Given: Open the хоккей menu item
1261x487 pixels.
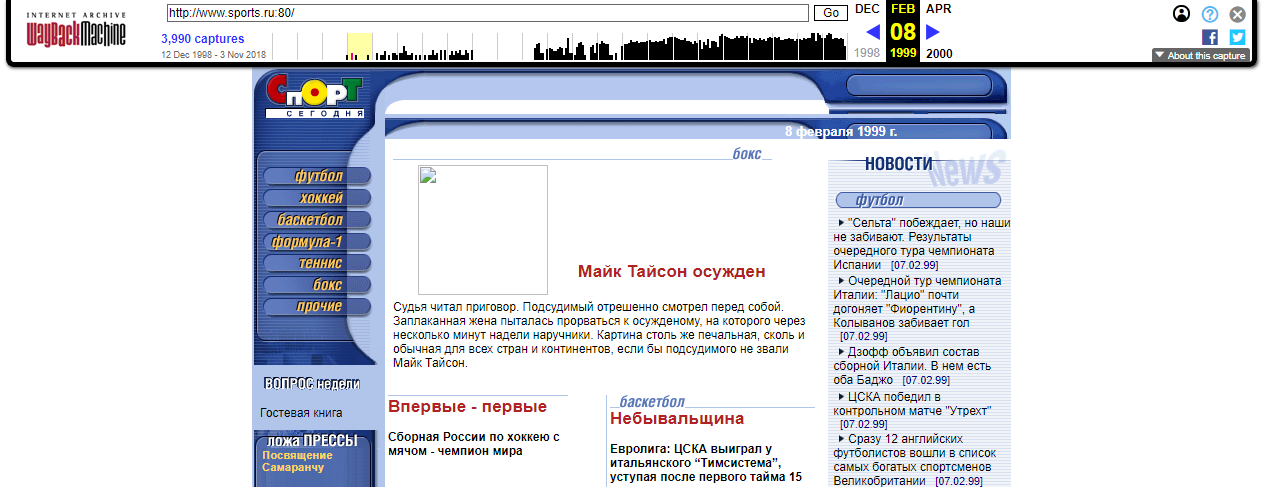Looking at the screenshot, I should pyautogui.click(x=317, y=198).
